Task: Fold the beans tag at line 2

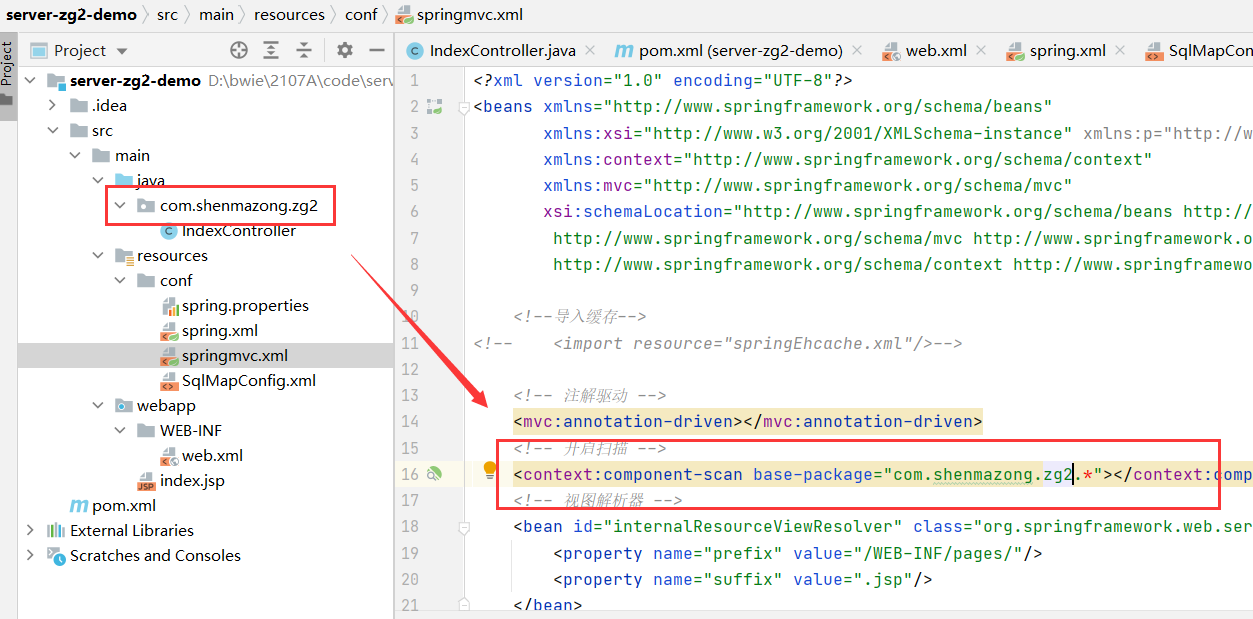Action: click(462, 107)
